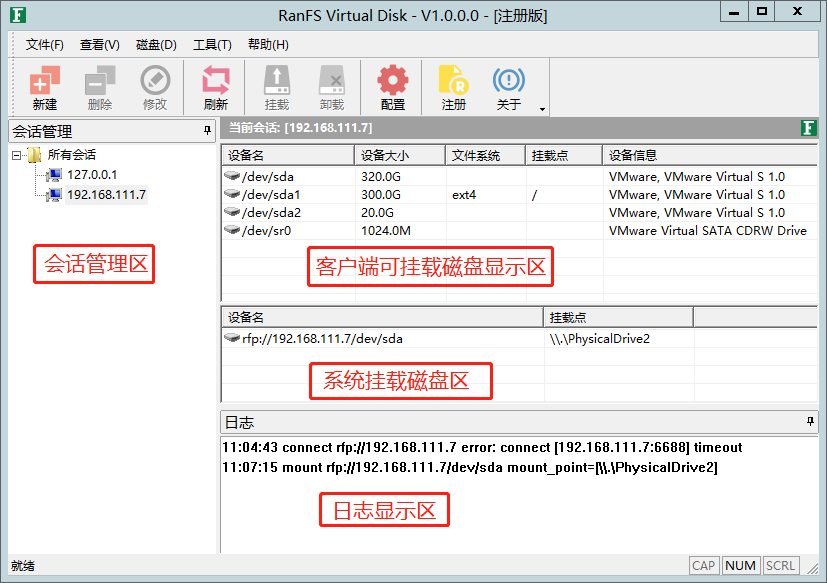Select mounted rfp://192.168.111.7/dev/sda row
Screen dimensions: 827x583
pos(520,339)
